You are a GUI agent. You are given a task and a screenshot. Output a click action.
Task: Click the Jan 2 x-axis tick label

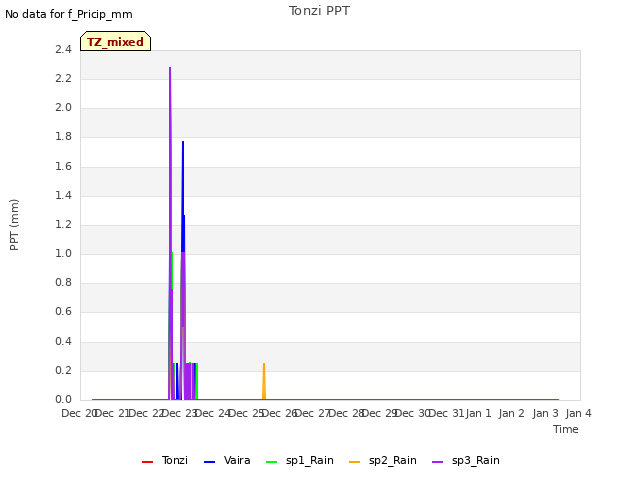point(511,413)
